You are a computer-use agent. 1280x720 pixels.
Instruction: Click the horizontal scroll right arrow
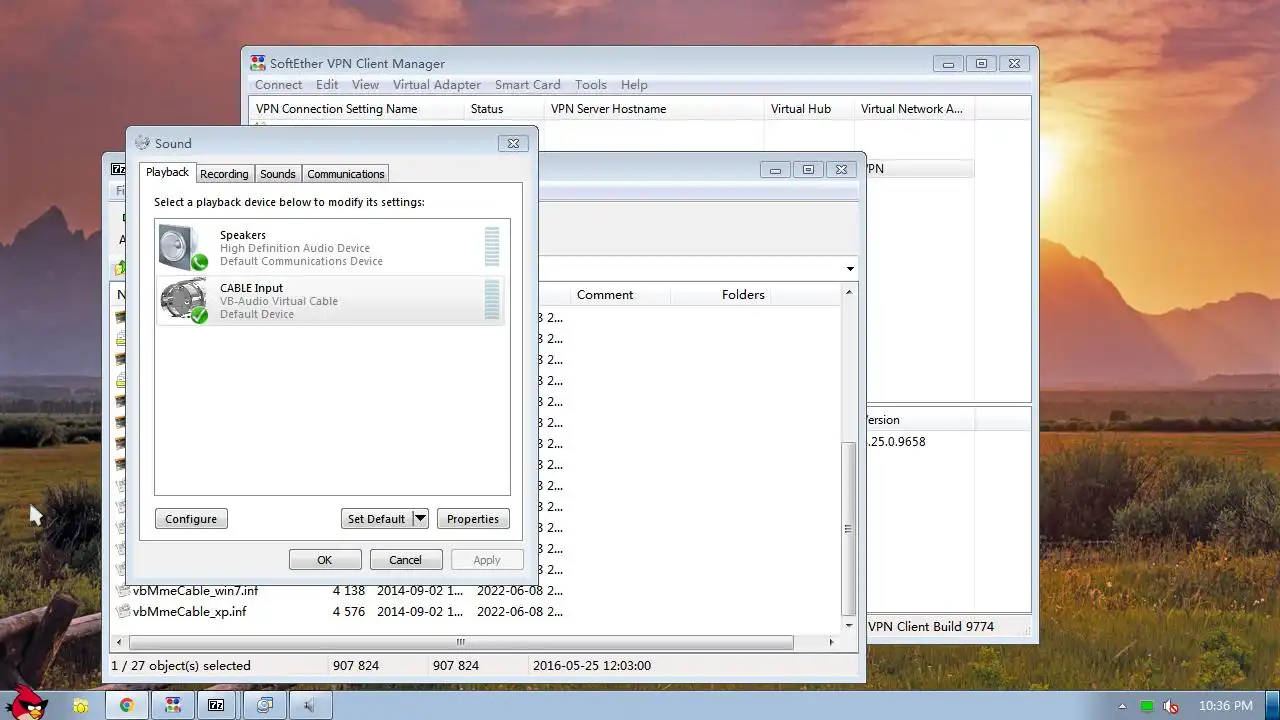point(831,642)
